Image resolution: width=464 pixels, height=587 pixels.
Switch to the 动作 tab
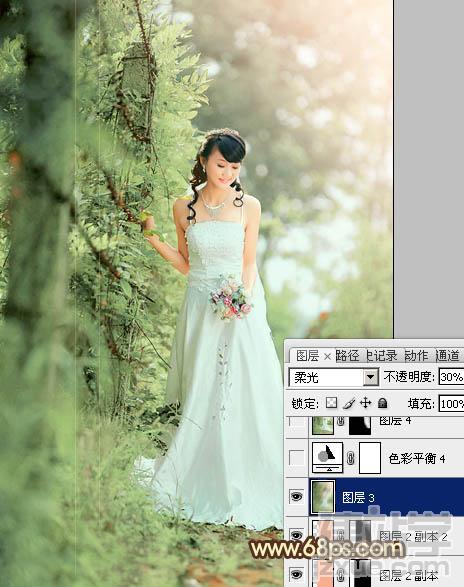tap(416, 355)
